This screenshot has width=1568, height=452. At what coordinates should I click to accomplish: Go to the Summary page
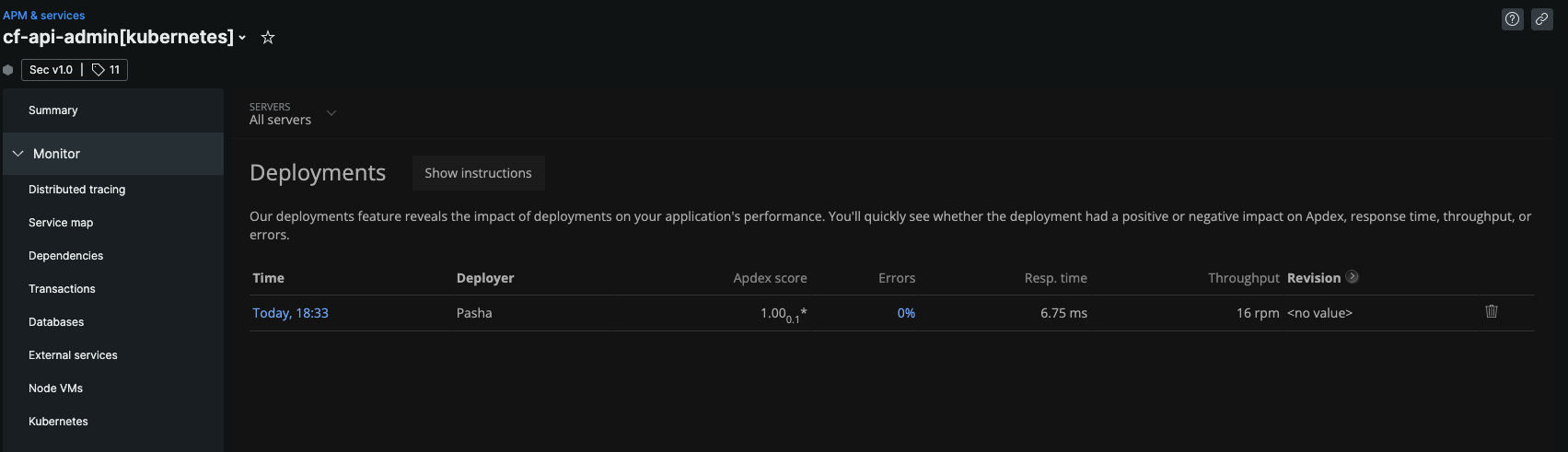click(x=53, y=110)
